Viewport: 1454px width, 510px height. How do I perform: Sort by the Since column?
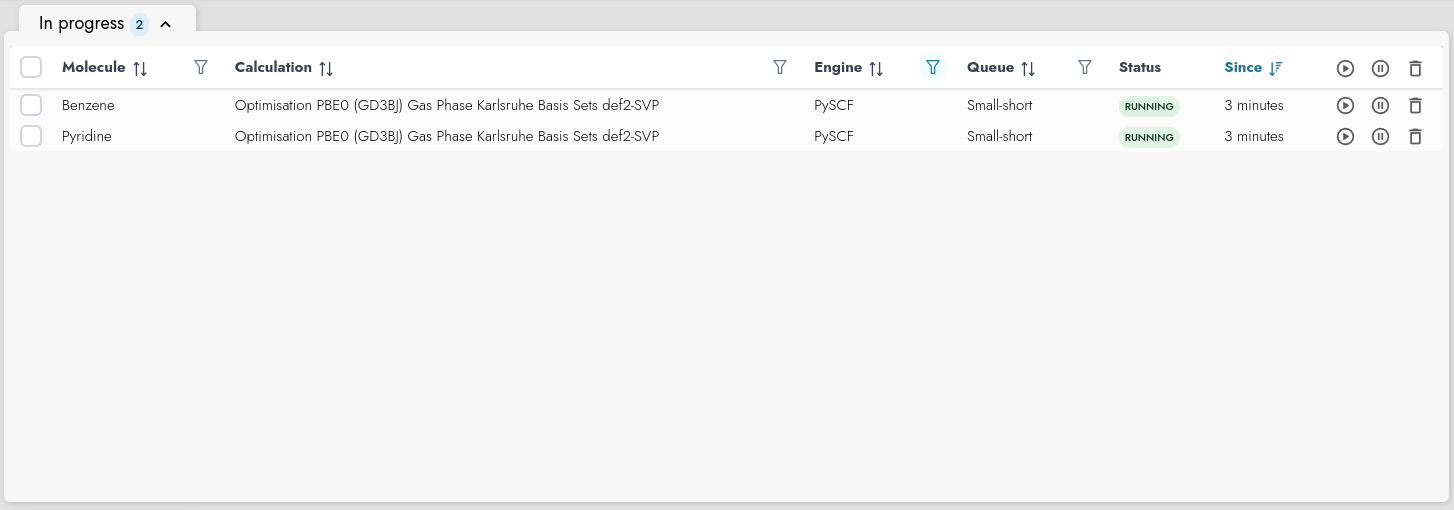1275,68
